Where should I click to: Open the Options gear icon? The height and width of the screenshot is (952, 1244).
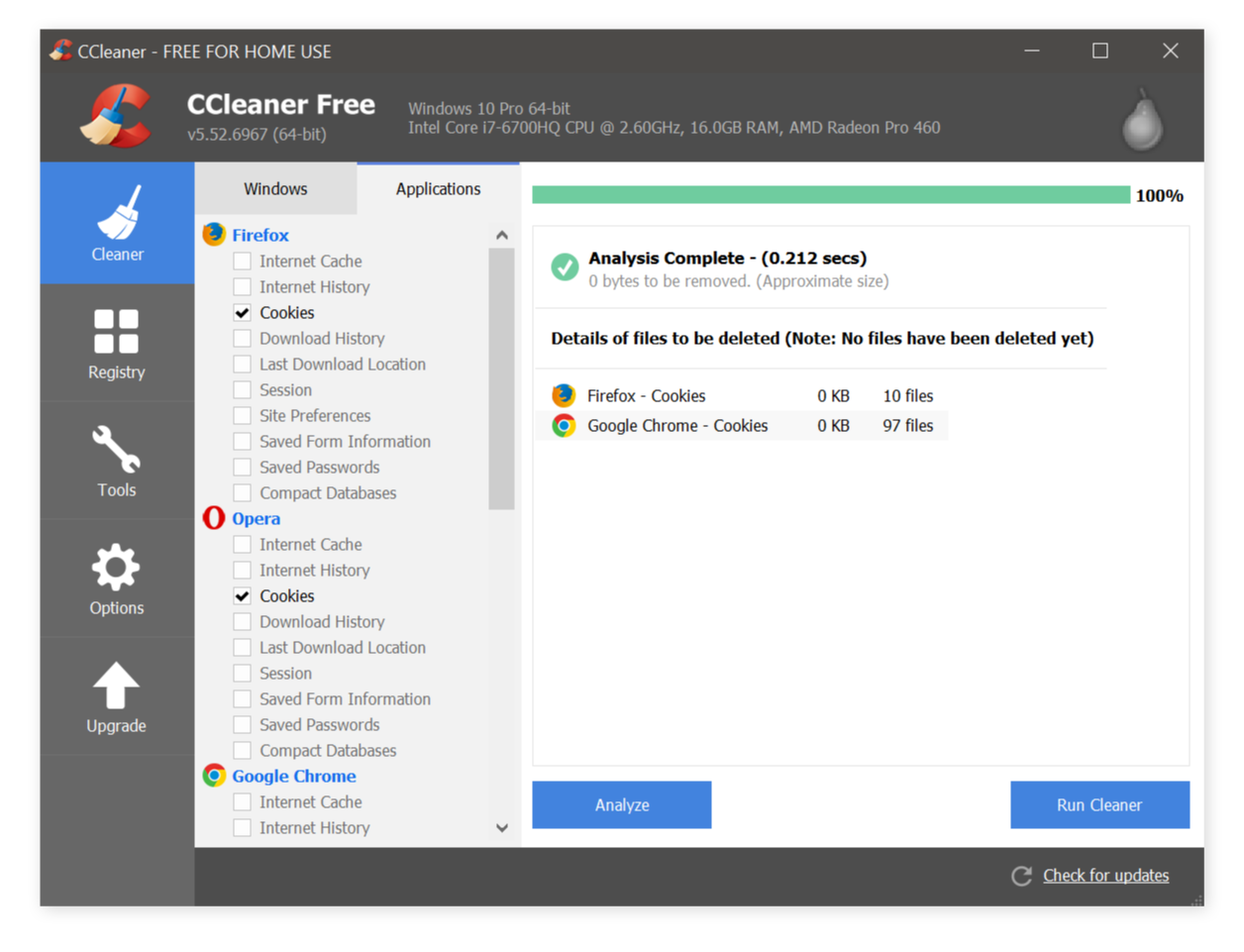(x=116, y=567)
